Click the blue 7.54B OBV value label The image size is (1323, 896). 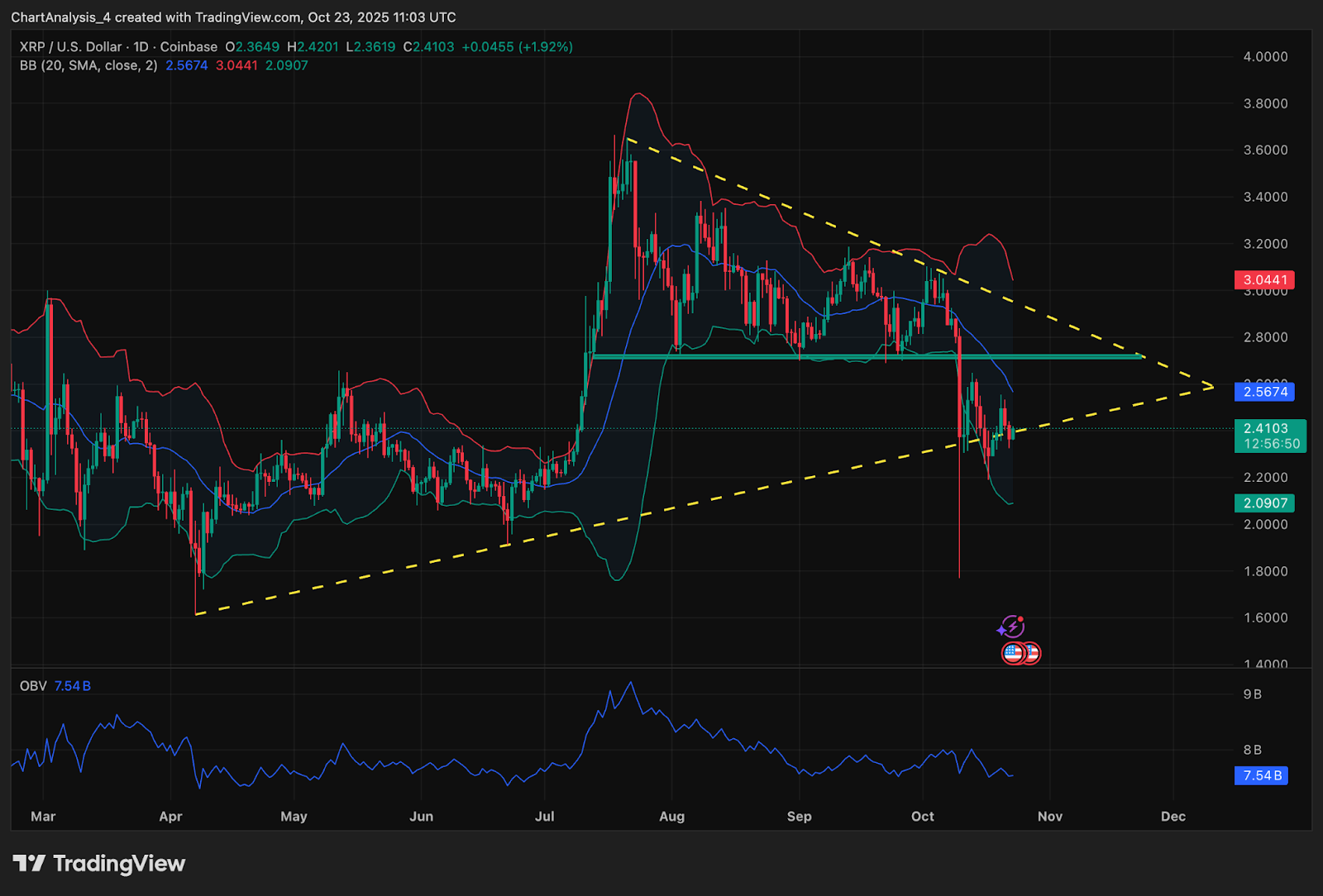[x=1262, y=775]
